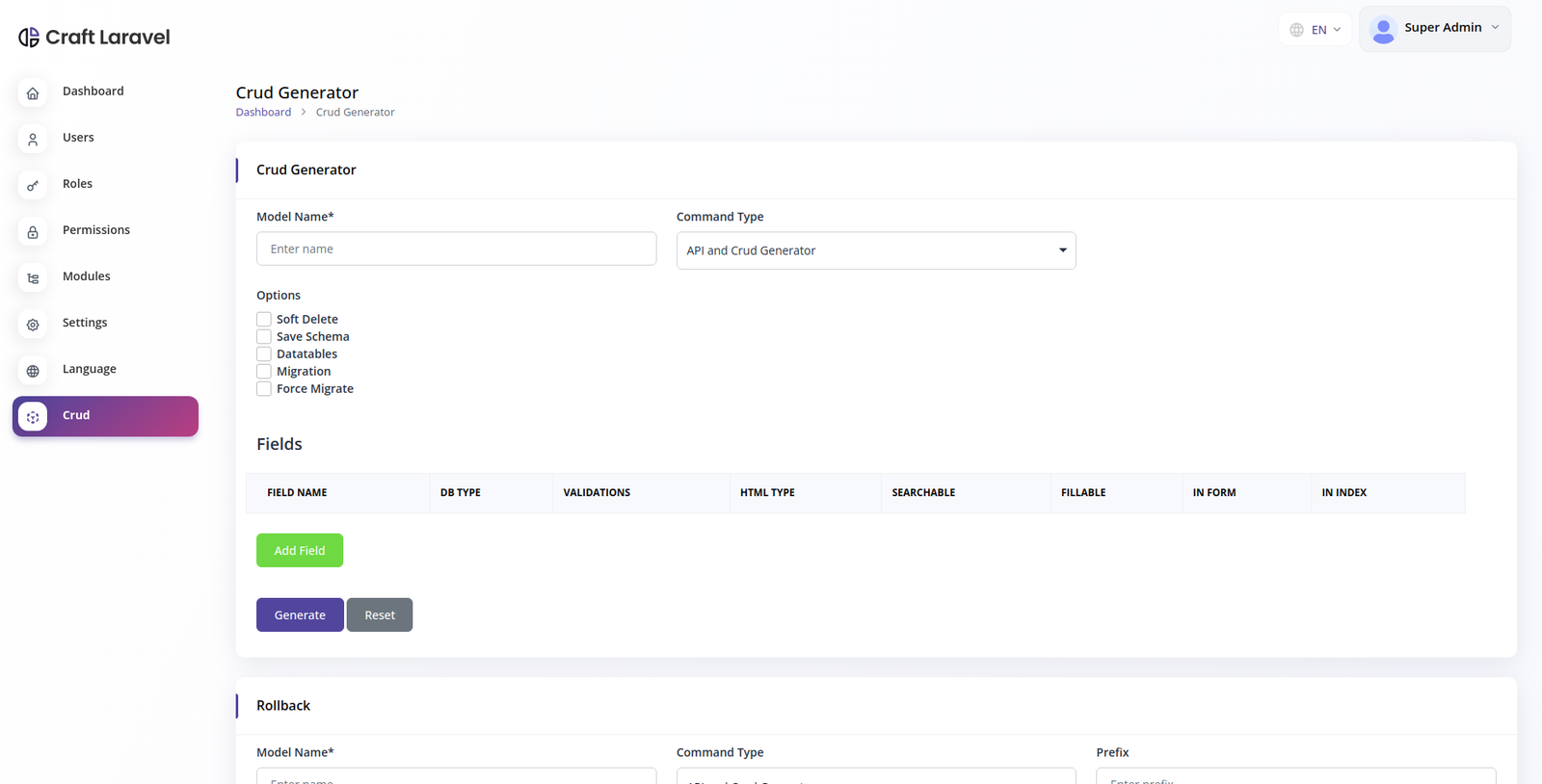Screen dimensions: 1542x784
Task: Click the Super Admin avatar icon
Action: (x=1383, y=30)
